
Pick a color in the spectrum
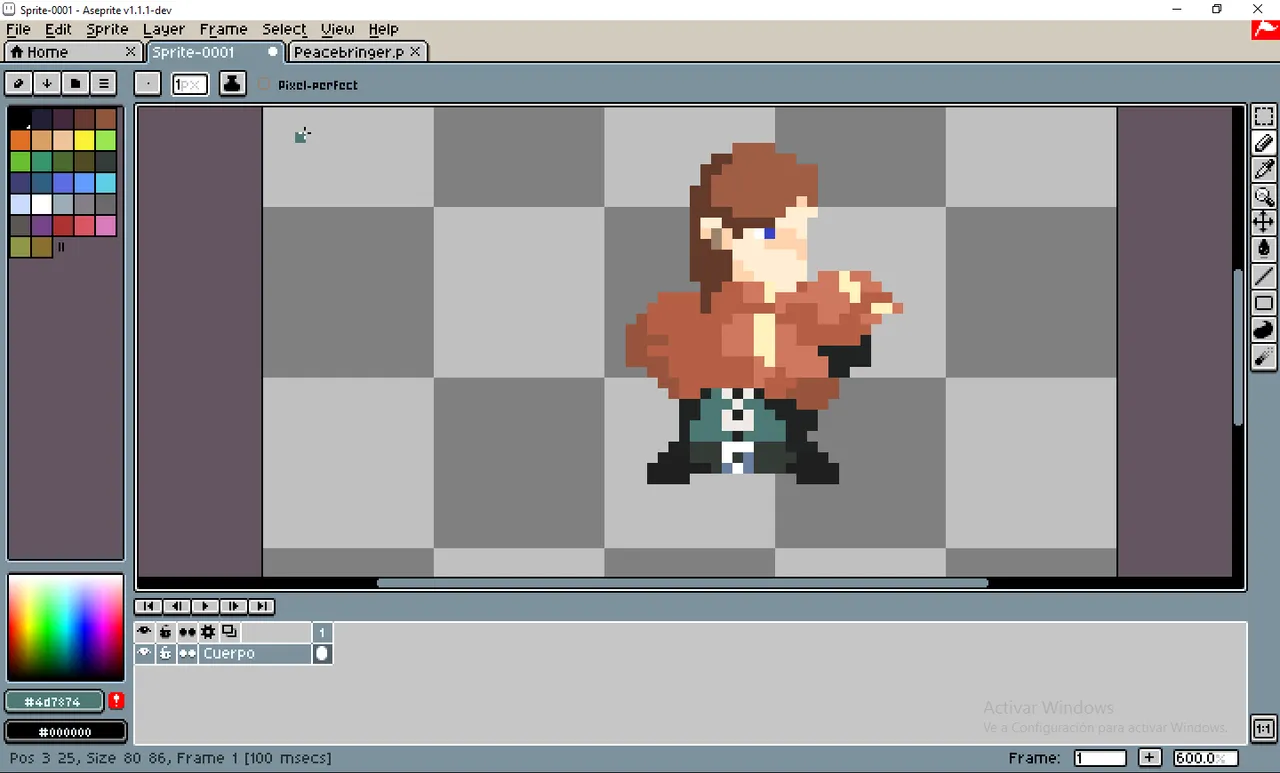pyautogui.click(x=65, y=628)
